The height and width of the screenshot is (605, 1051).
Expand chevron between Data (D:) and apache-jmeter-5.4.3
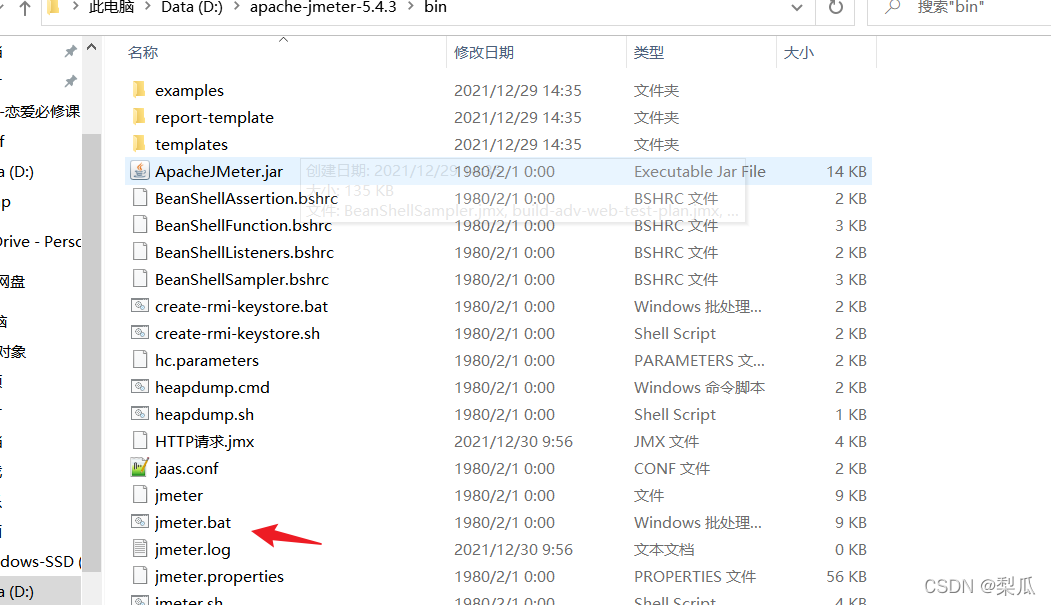237,7
